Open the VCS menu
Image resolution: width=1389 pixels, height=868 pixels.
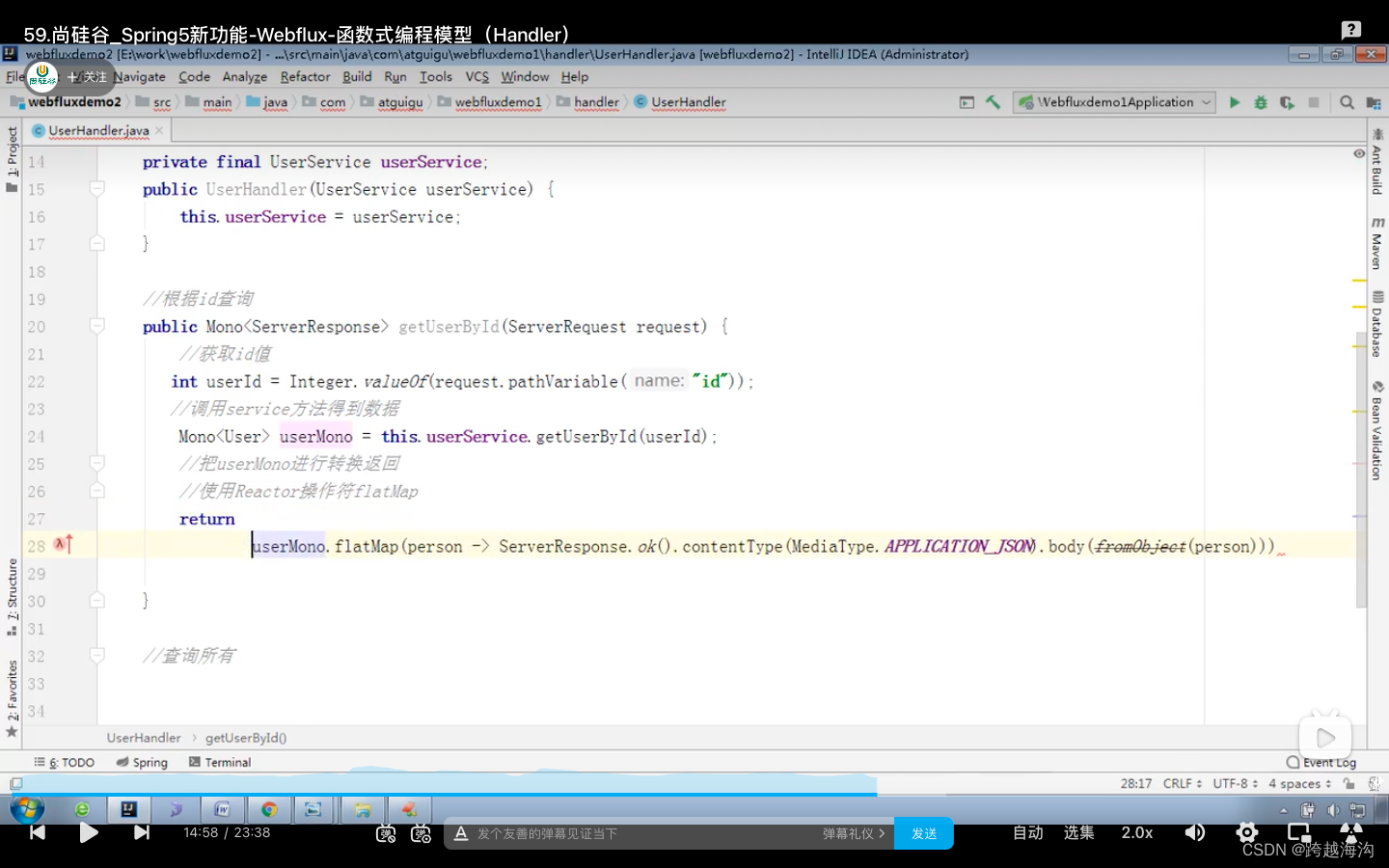coord(477,76)
